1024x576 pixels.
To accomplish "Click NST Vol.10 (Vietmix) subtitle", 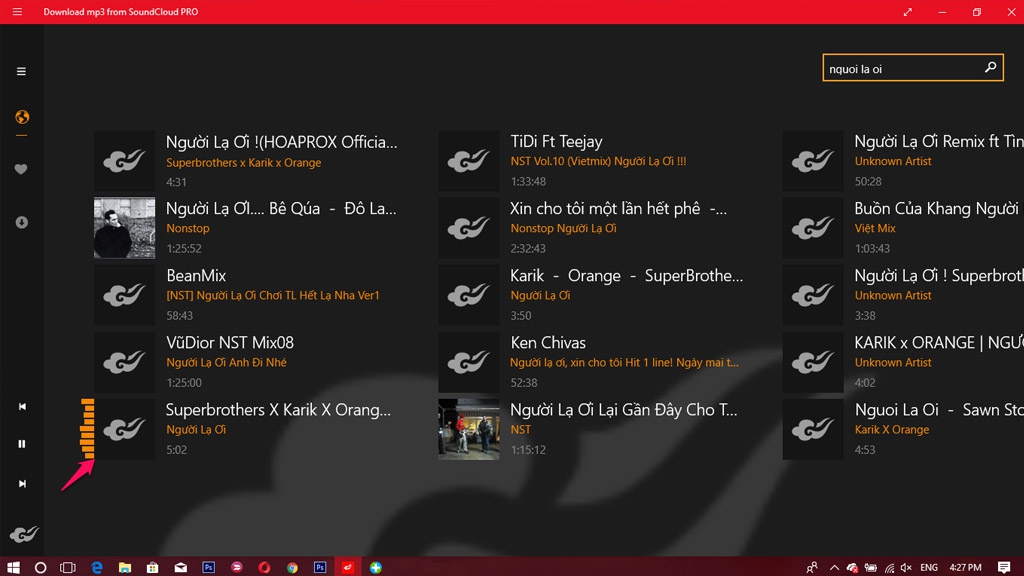I will click(598, 161).
